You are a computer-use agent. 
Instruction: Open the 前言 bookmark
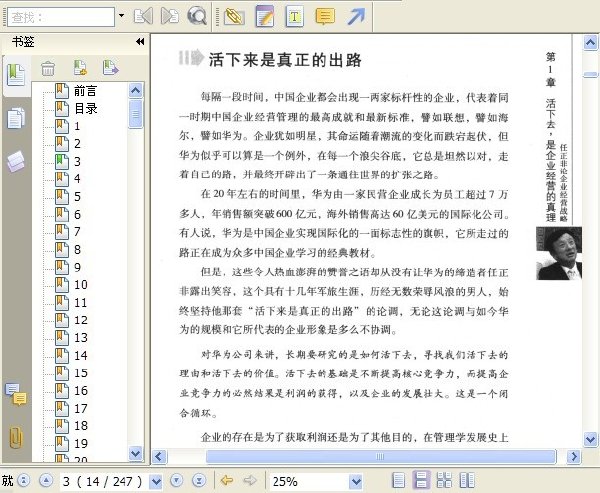76,91
